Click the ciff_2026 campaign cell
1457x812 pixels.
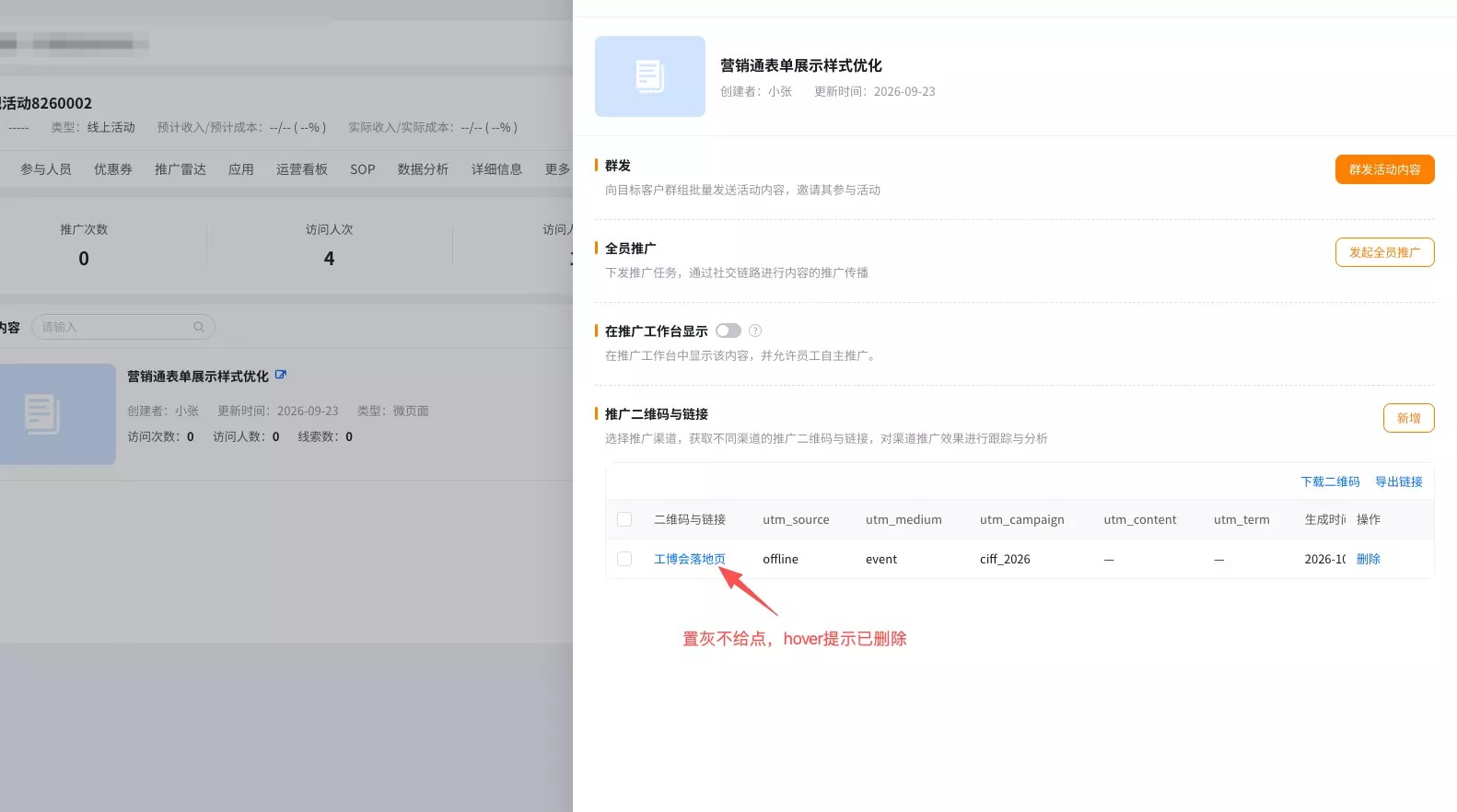tap(1005, 559)
